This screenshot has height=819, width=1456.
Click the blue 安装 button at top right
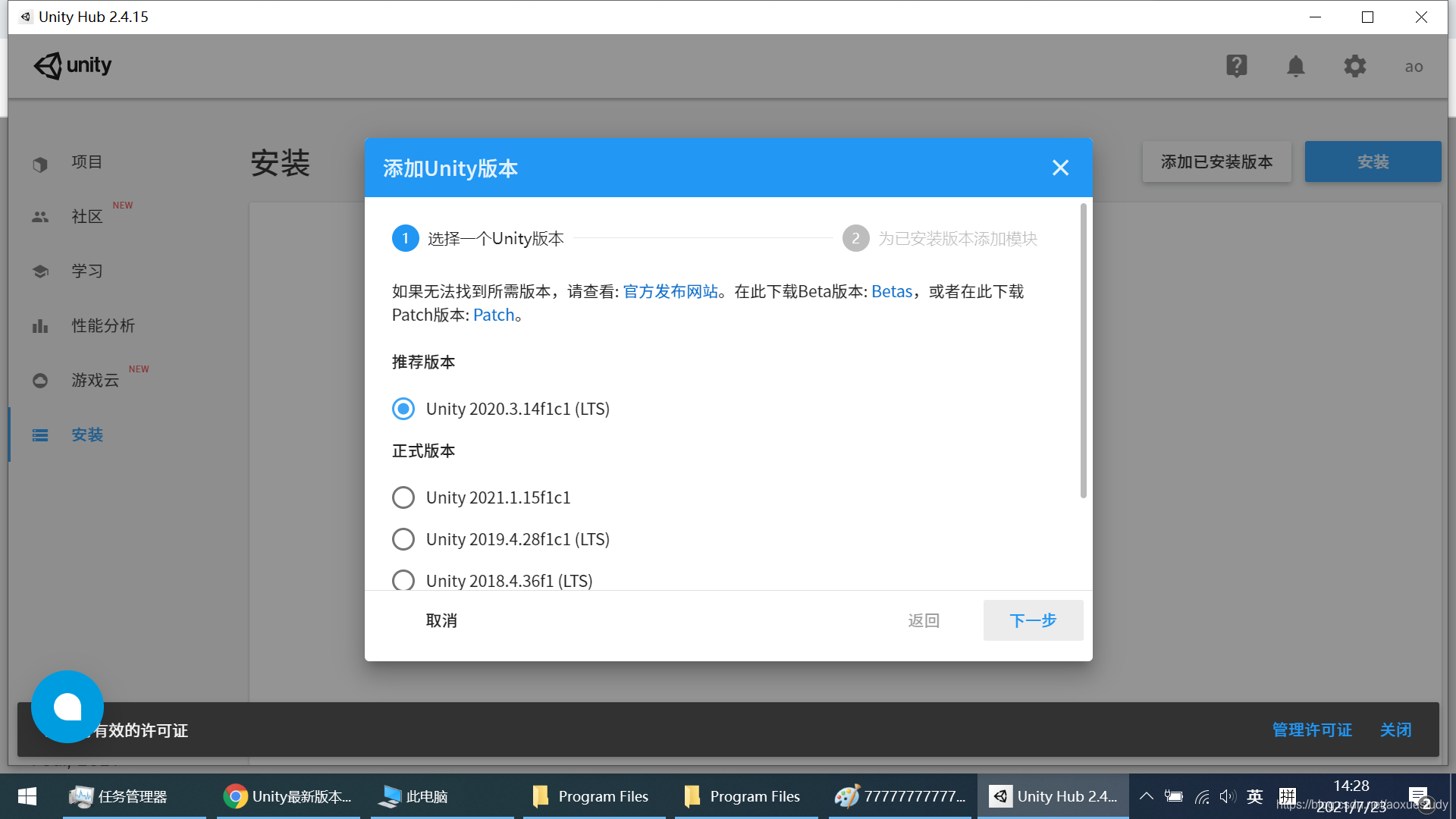pyautogui.click(x=1373, y=162)
